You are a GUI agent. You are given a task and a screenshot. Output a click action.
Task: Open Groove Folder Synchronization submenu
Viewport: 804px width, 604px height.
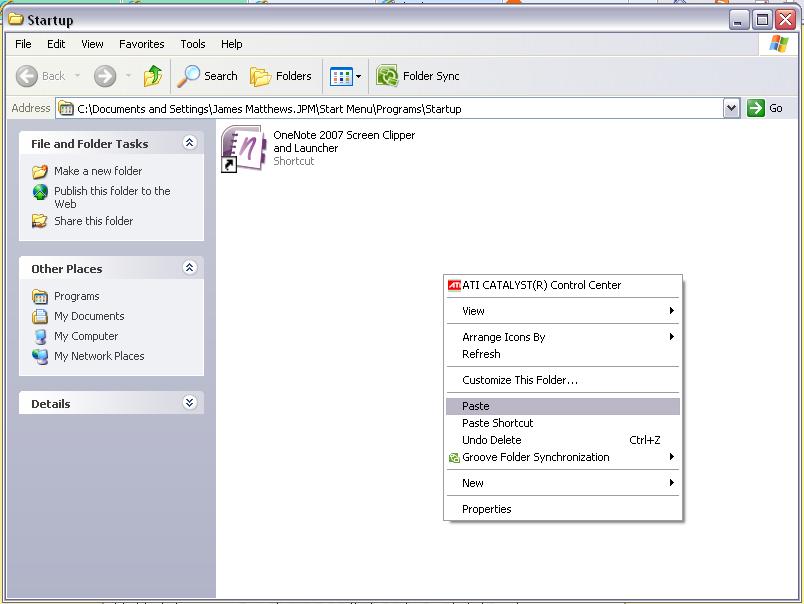563,457
